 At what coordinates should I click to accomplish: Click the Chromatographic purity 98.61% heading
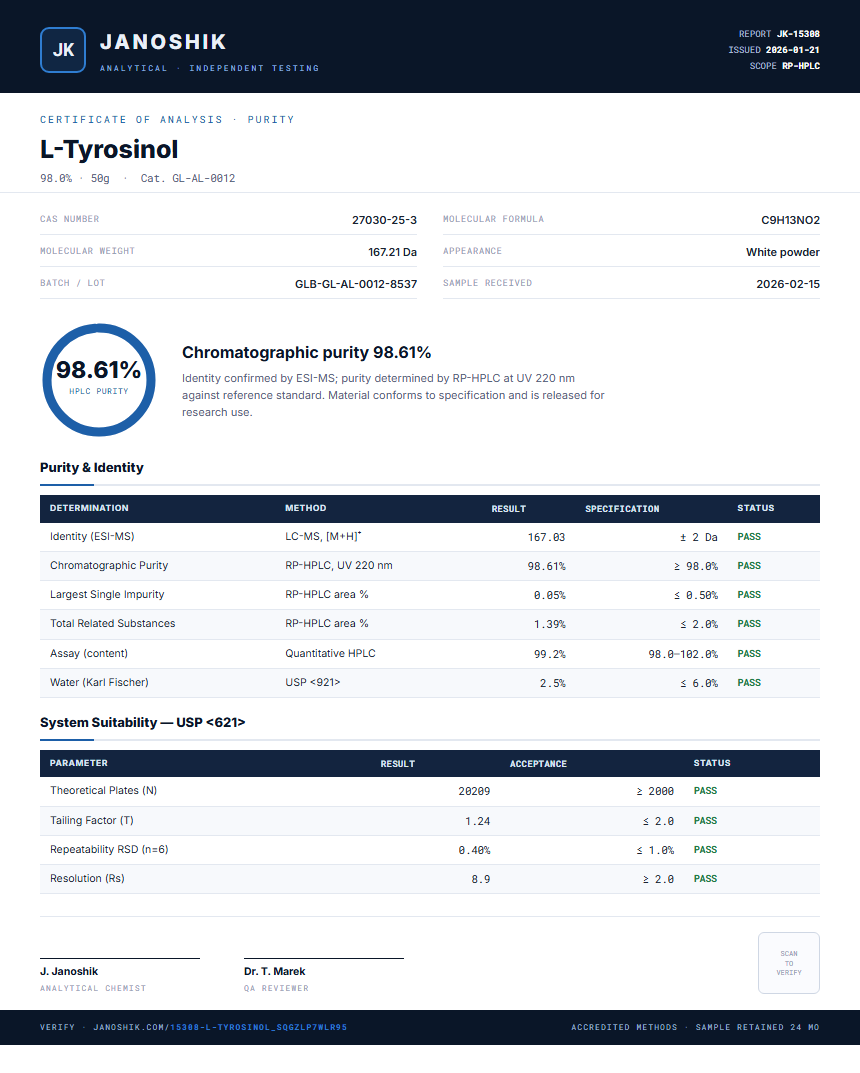307,352
